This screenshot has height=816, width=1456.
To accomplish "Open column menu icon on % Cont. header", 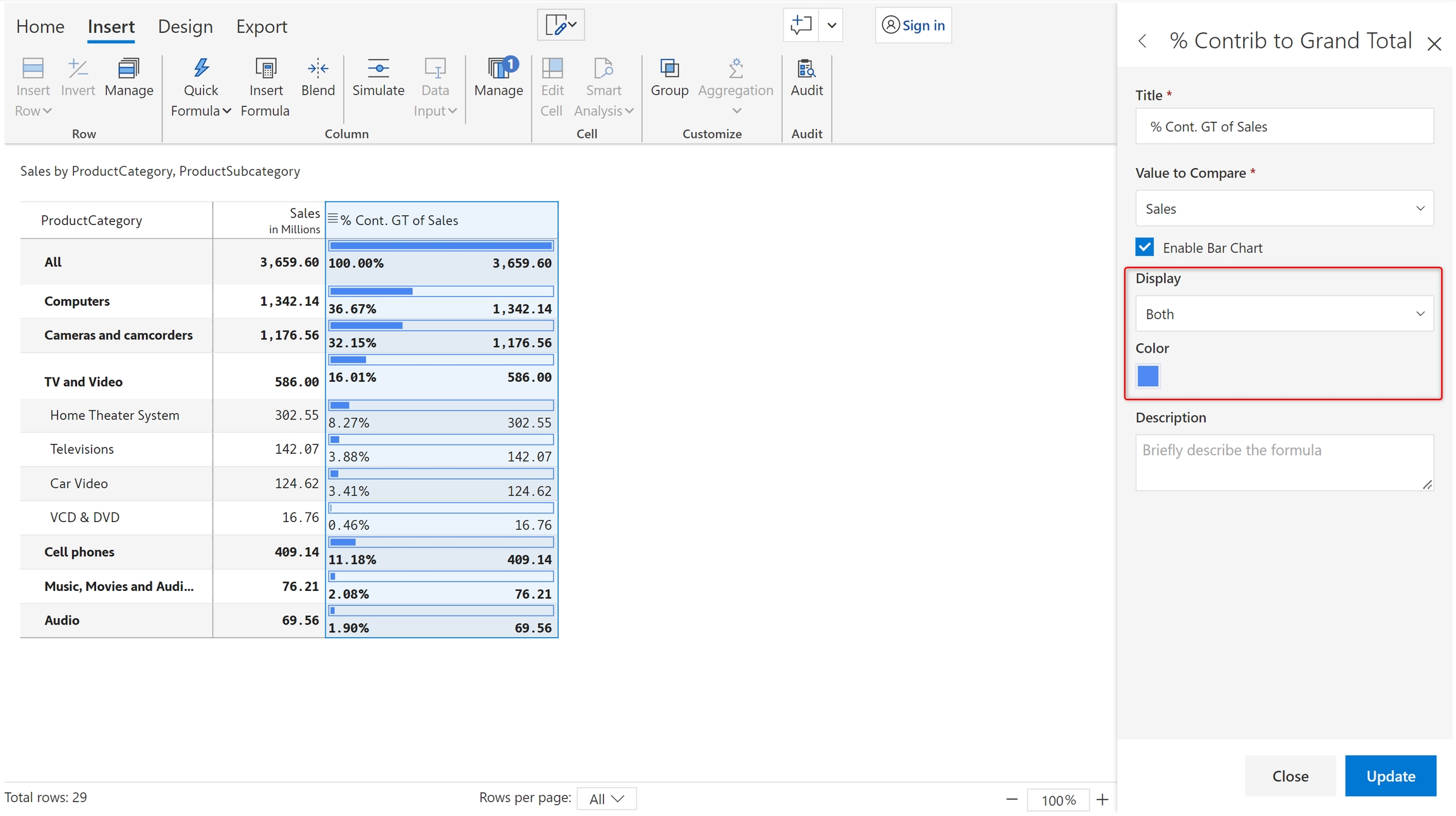I will point(333,219).
